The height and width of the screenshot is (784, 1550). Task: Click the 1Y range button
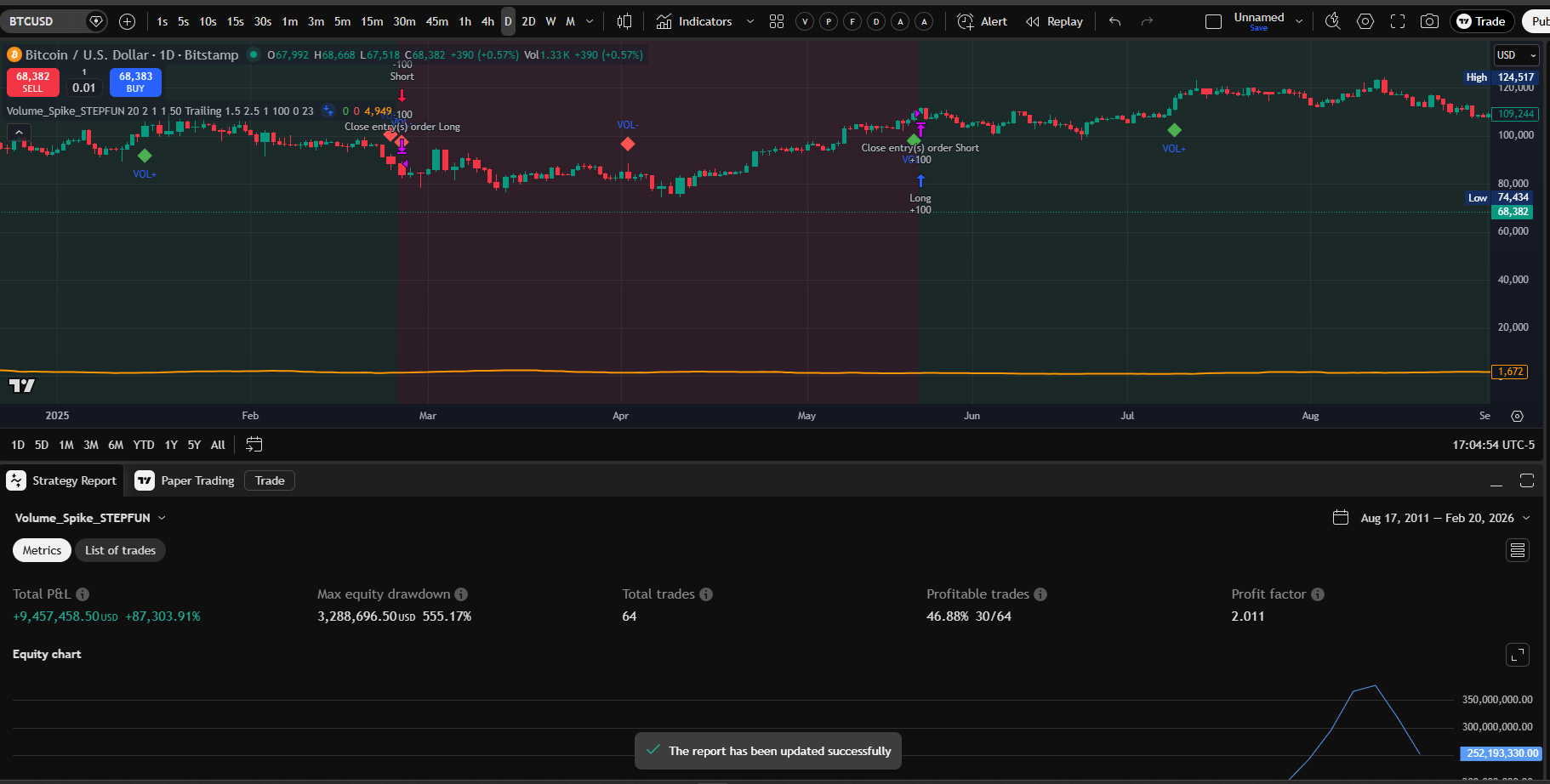(x=171, y=445)
